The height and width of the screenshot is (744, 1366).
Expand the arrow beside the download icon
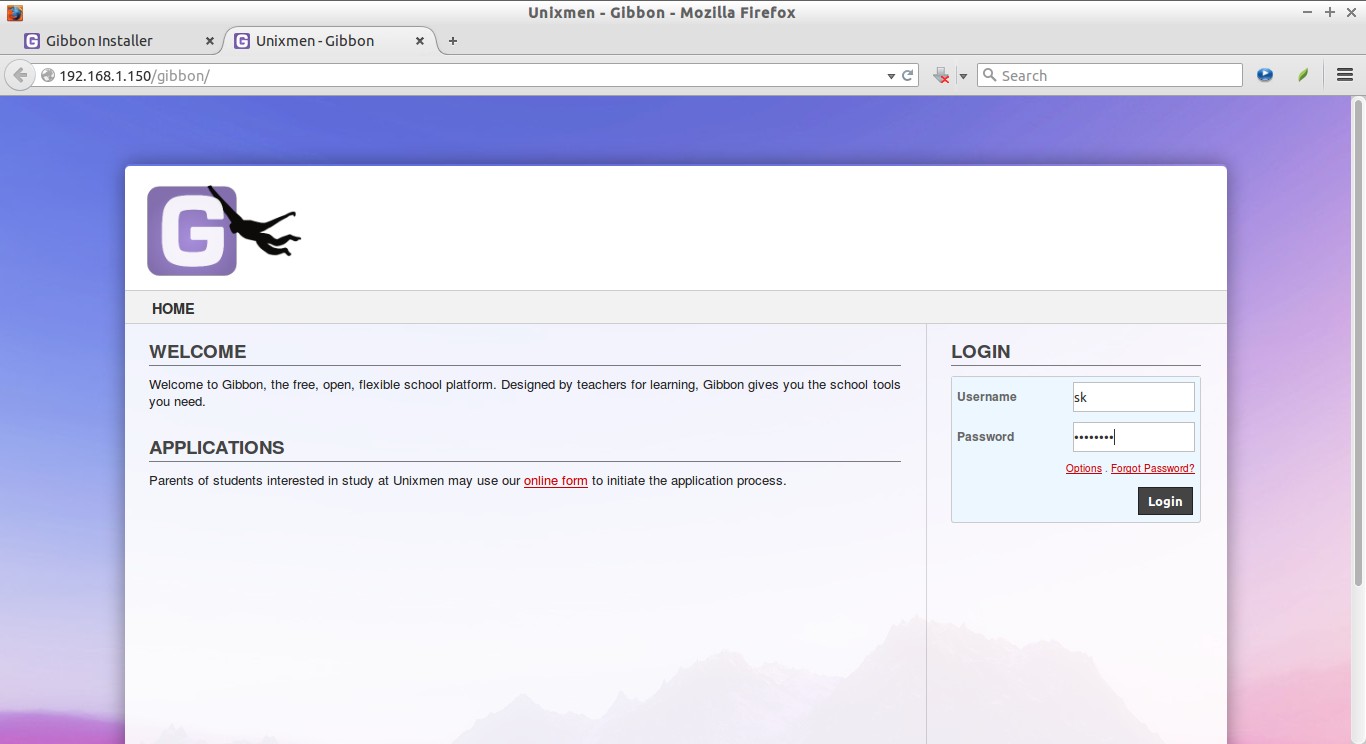[963, 76]
